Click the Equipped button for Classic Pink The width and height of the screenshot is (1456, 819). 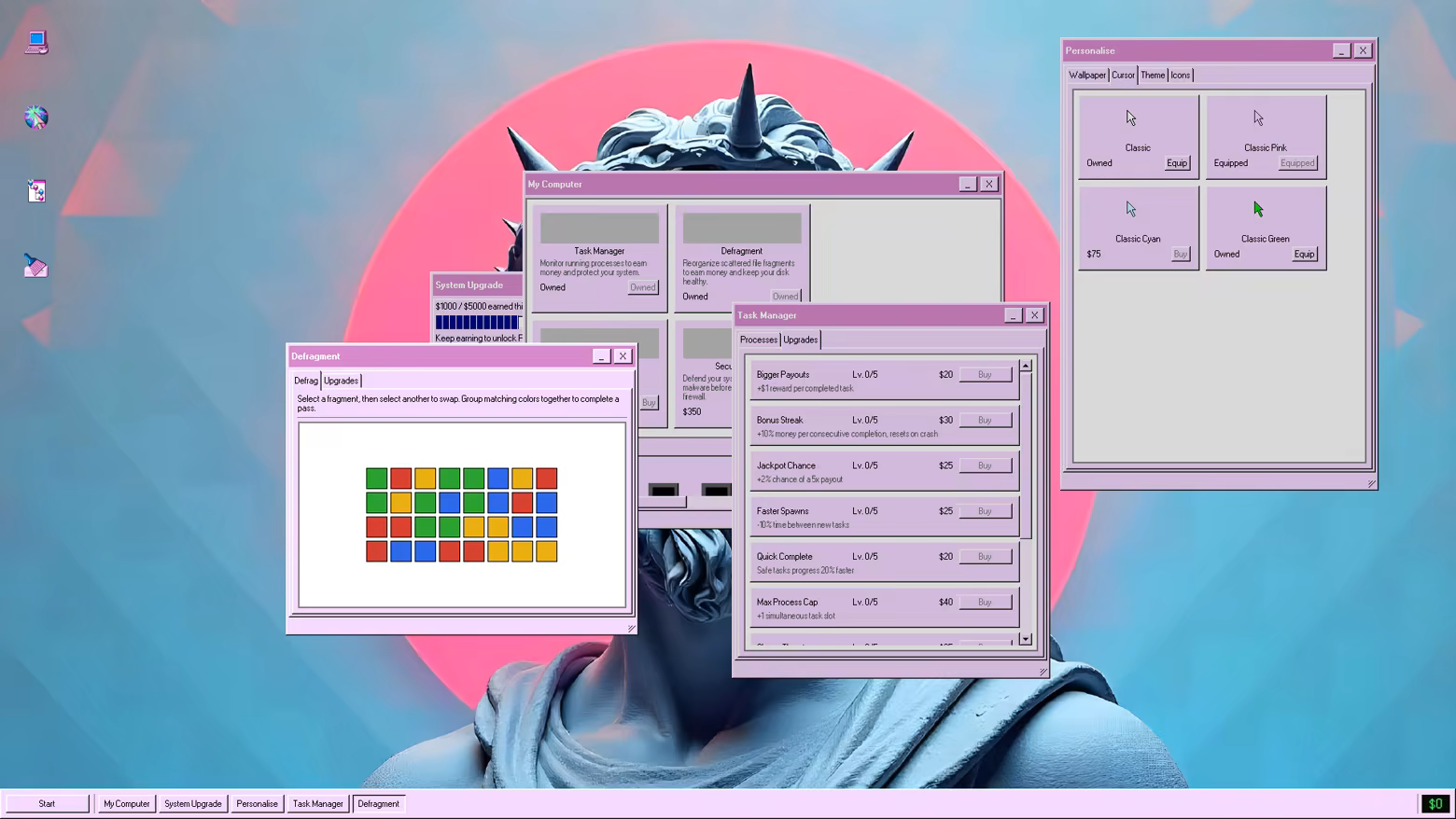coord(1297,163)
